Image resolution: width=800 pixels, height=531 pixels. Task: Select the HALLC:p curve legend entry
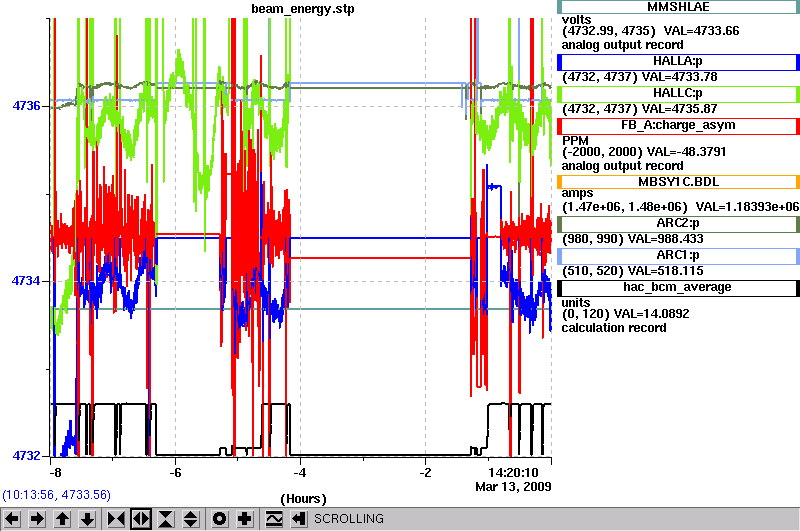678,94
